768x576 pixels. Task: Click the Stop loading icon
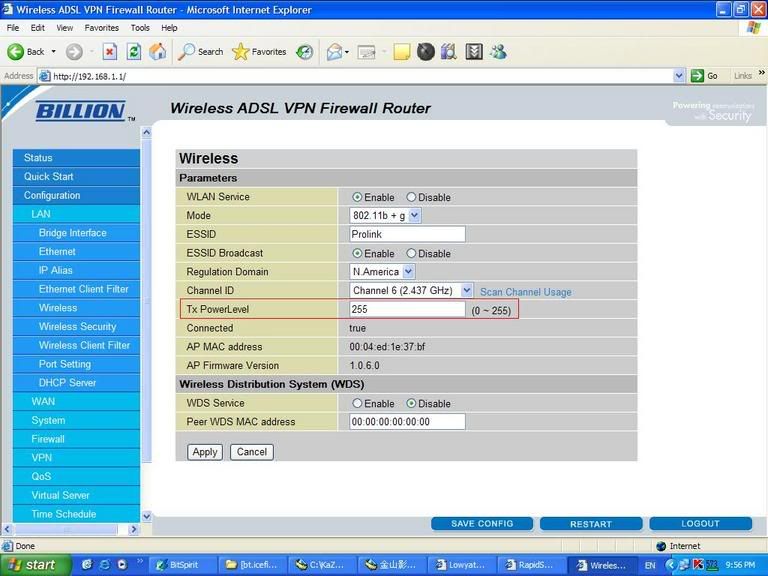coord(110,51)
